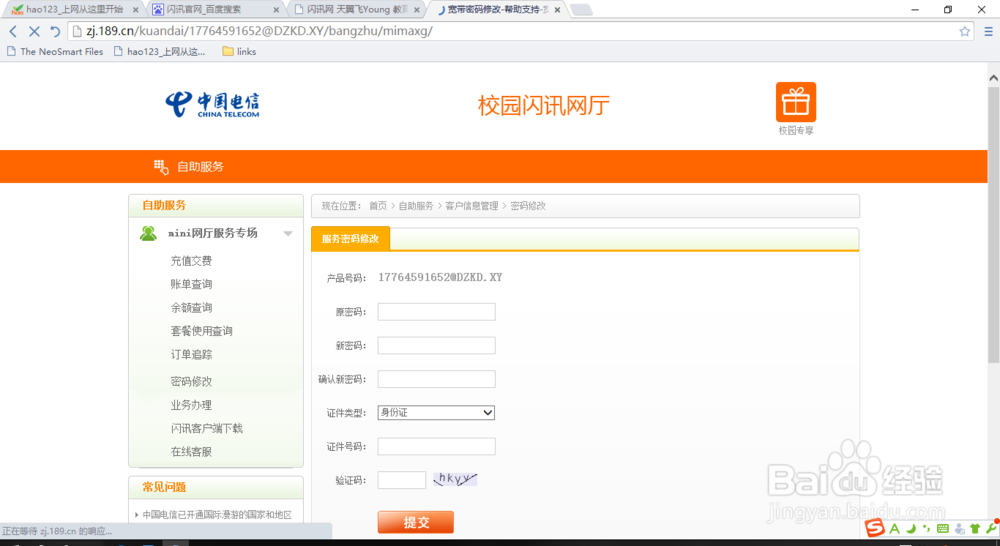Click the 自助服务 grid icon in orange bar
This screenshot has width=1000, height=546.
pos(161,166)
